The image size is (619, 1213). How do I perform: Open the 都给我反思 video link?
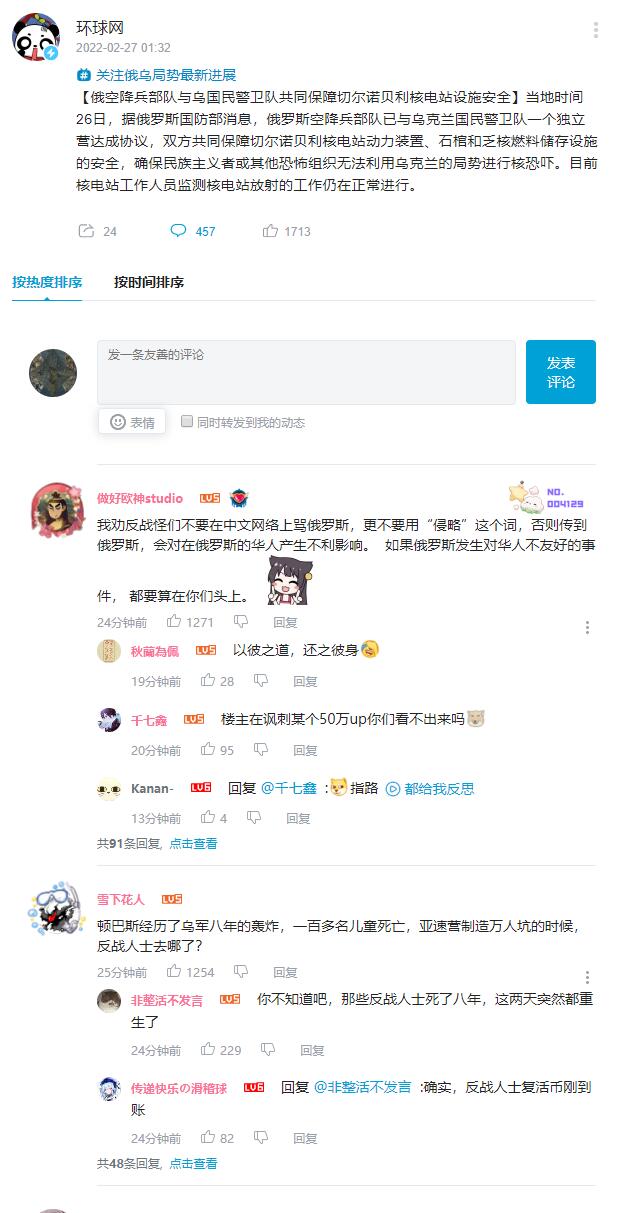(430, 788)
